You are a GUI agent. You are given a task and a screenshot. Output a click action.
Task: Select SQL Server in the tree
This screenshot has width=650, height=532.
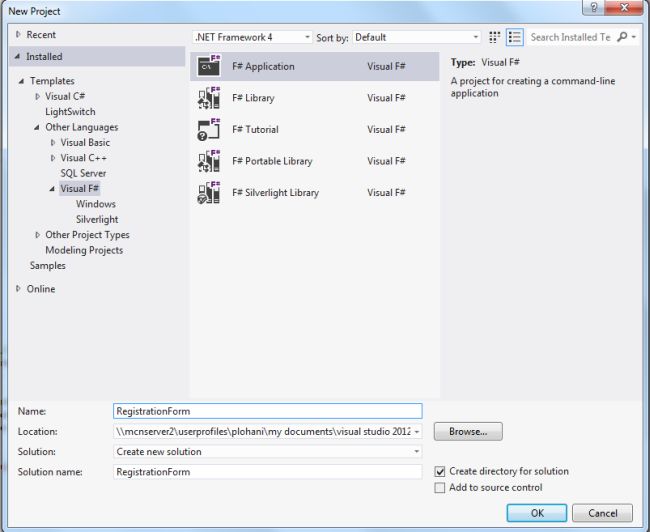coord(83,173)
